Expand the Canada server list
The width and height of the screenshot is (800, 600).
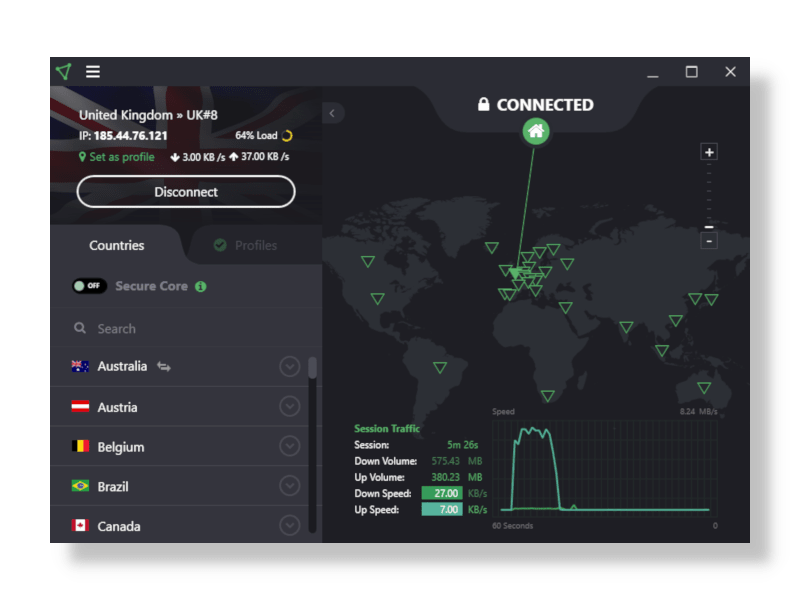[x=289, y=525]
